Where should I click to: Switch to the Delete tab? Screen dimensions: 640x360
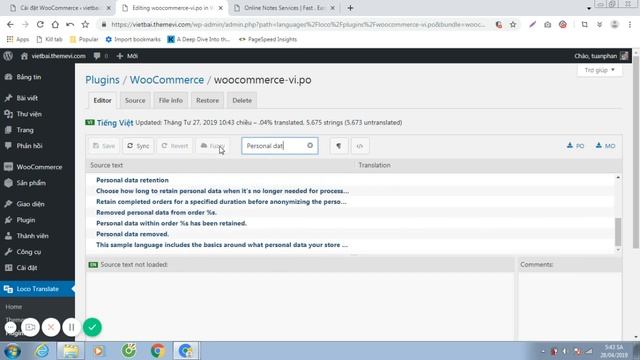coord(242,100)
